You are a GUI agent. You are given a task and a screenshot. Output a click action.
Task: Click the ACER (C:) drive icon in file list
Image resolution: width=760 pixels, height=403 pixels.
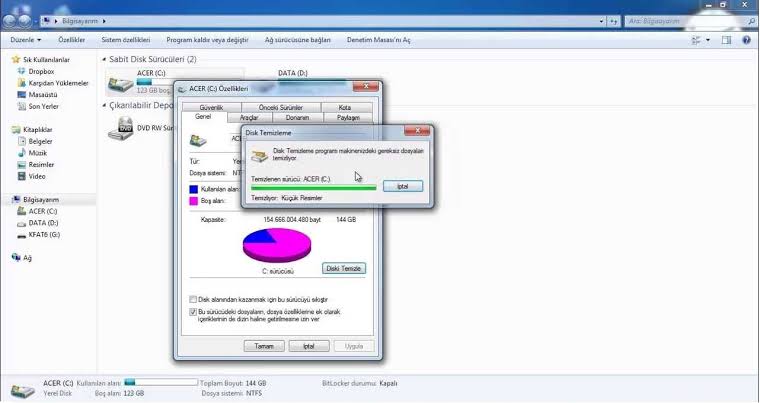[120, 84]
